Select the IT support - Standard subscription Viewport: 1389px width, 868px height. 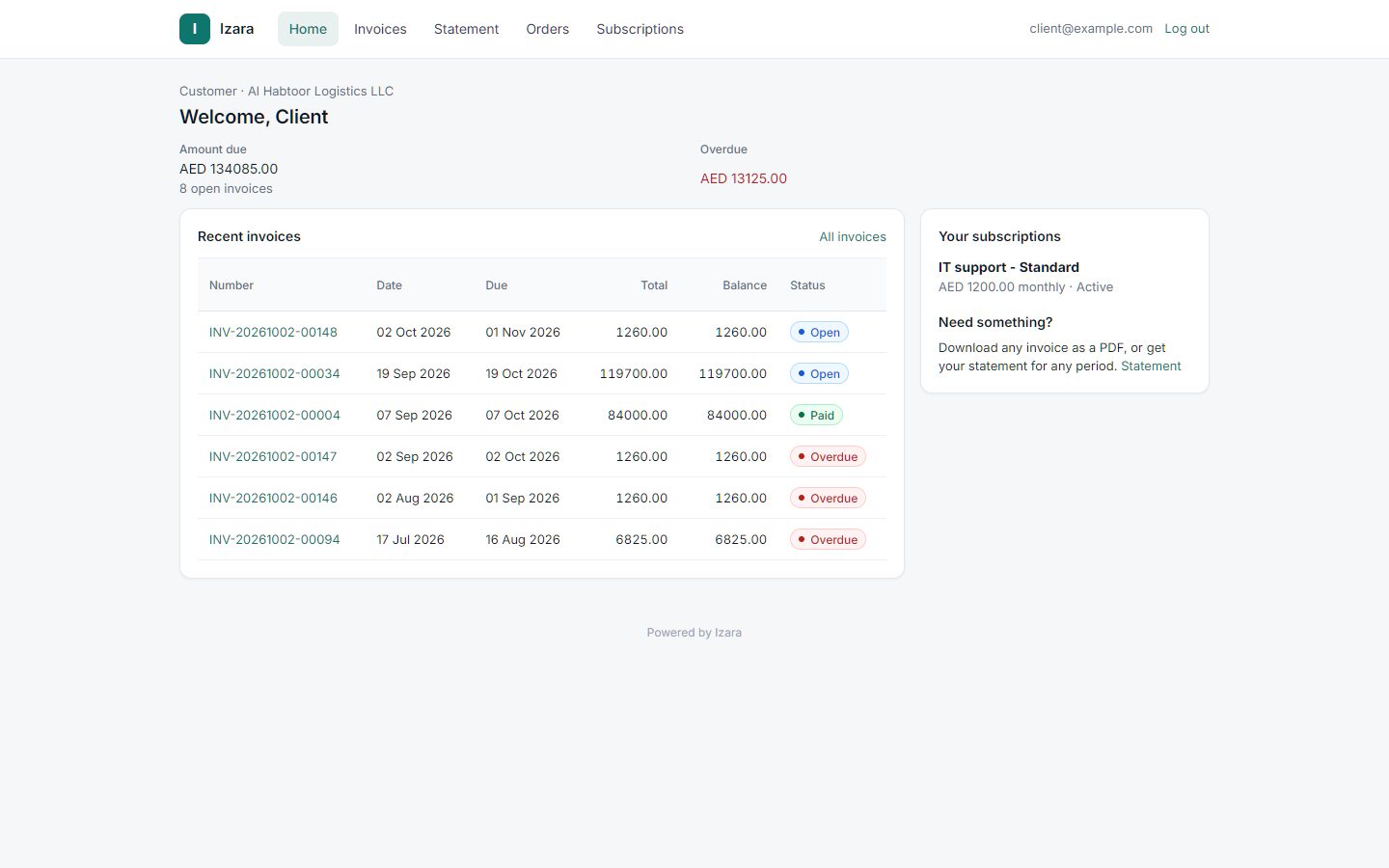[x=1009, y=267]
